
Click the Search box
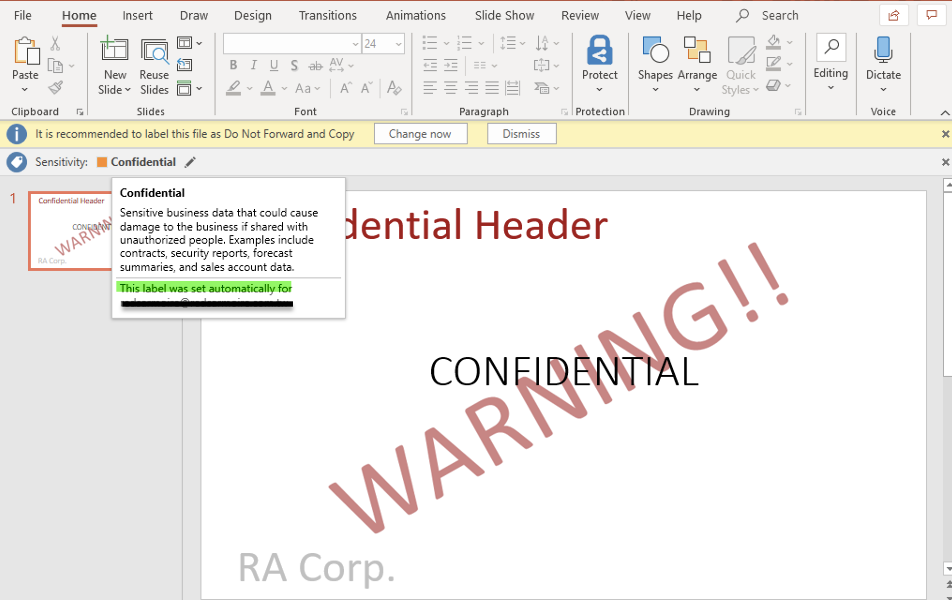click(x=767, y=15)
